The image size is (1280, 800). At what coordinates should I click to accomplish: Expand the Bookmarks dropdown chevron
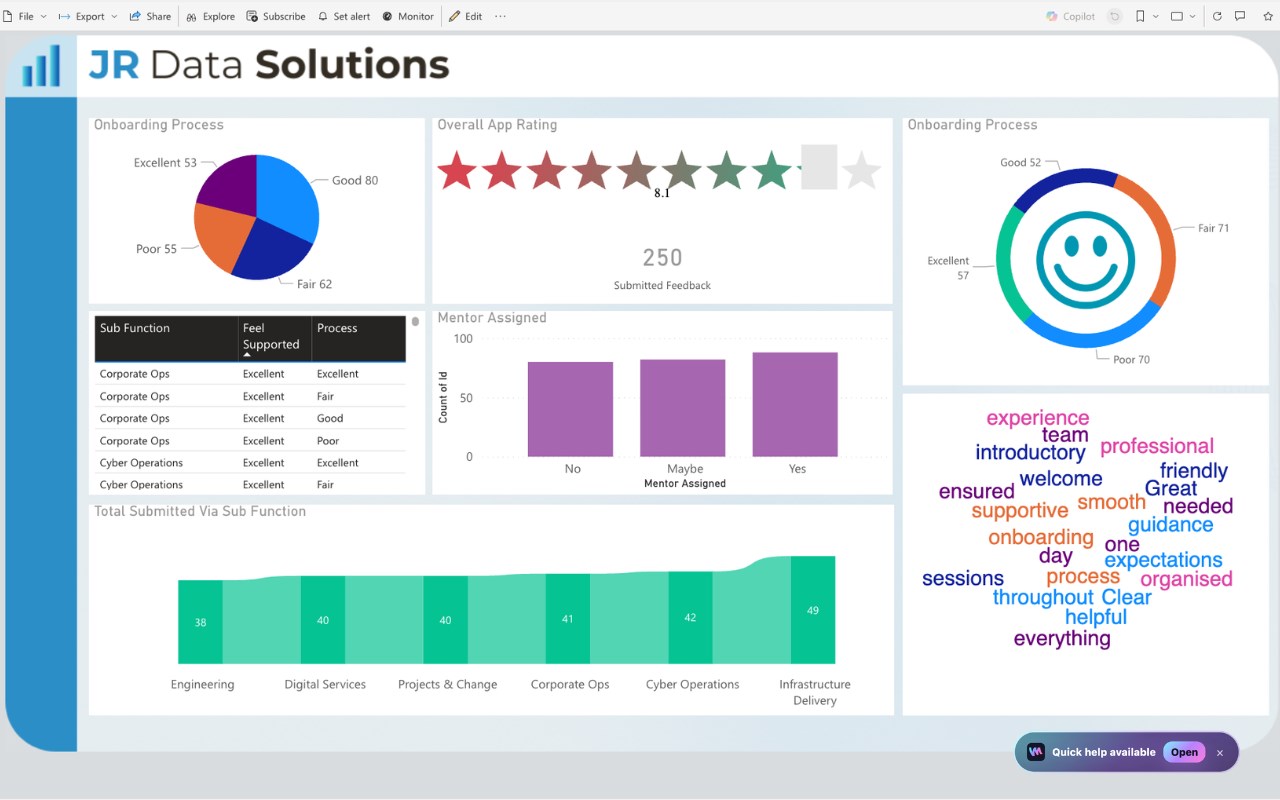point(1156,16)
